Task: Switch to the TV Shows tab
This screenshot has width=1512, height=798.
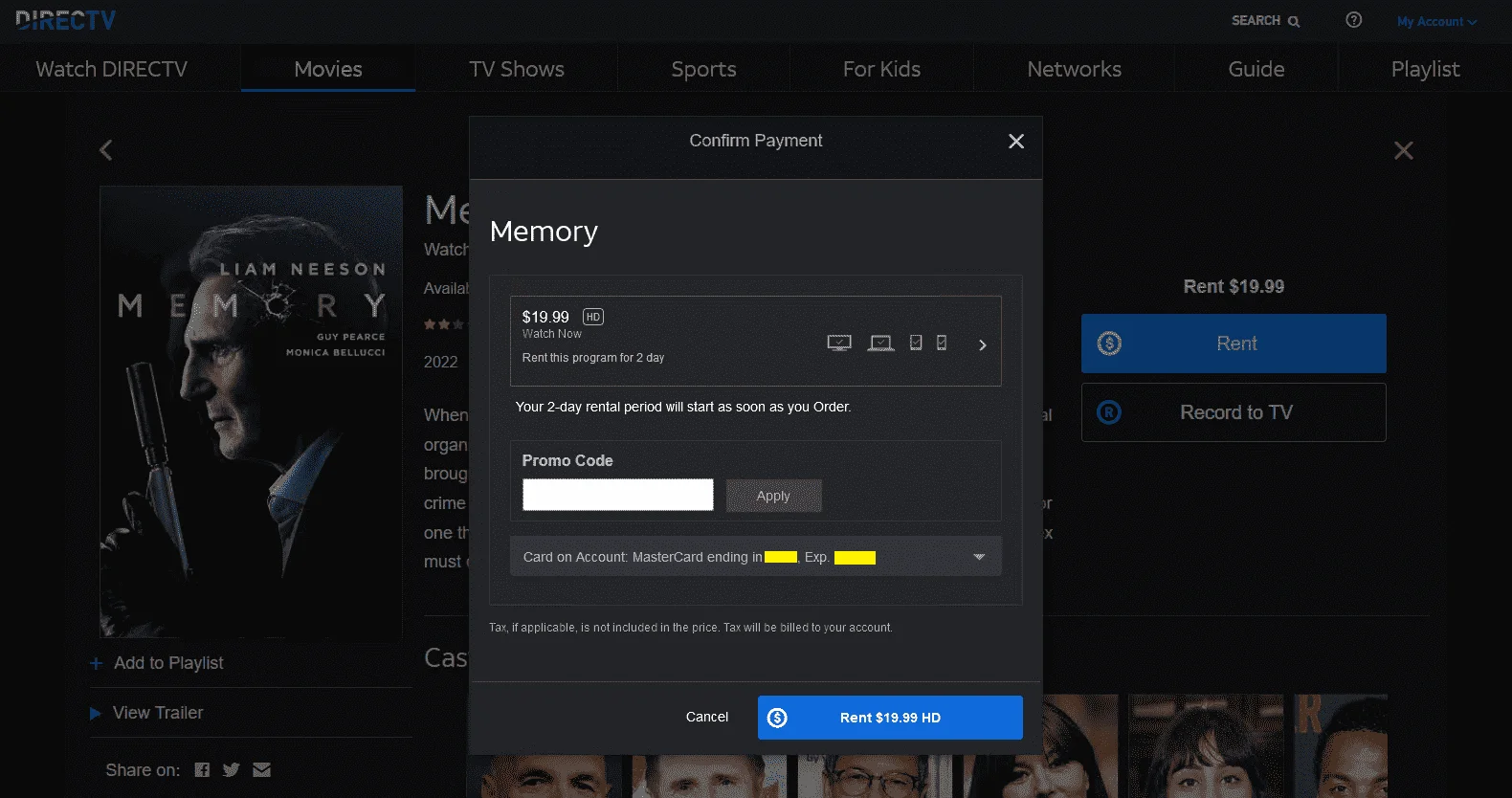Action: coord(517,69)
